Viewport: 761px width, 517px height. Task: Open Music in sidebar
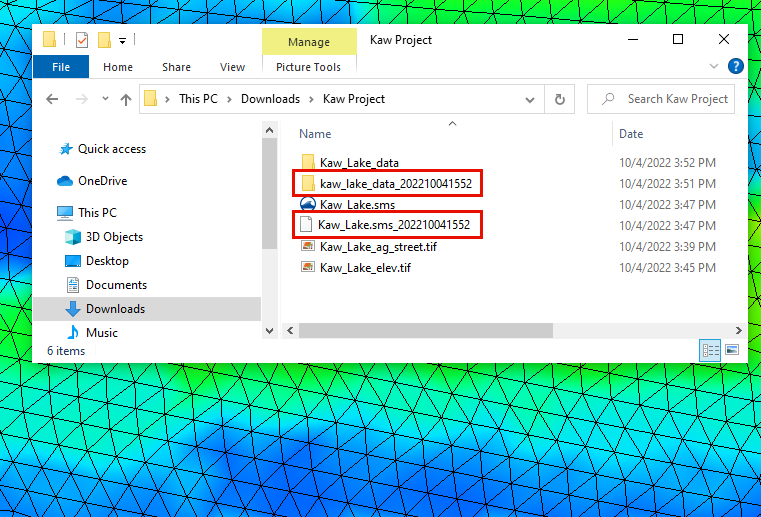101,333
